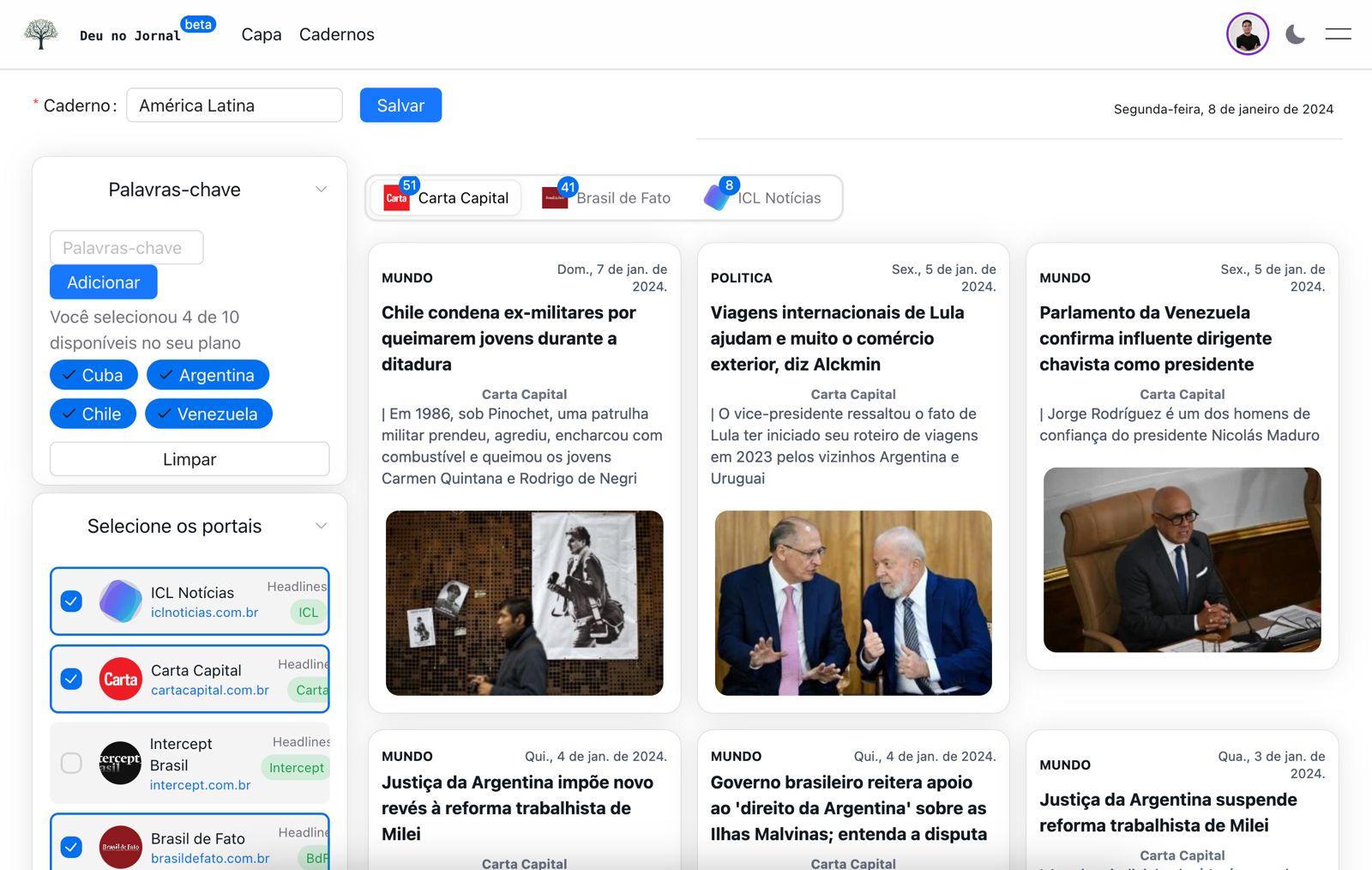The width and height of the screenshot is (1372, 870).
Task: Uncheck the Brasil de Fato portal
Action: point(69,847)
